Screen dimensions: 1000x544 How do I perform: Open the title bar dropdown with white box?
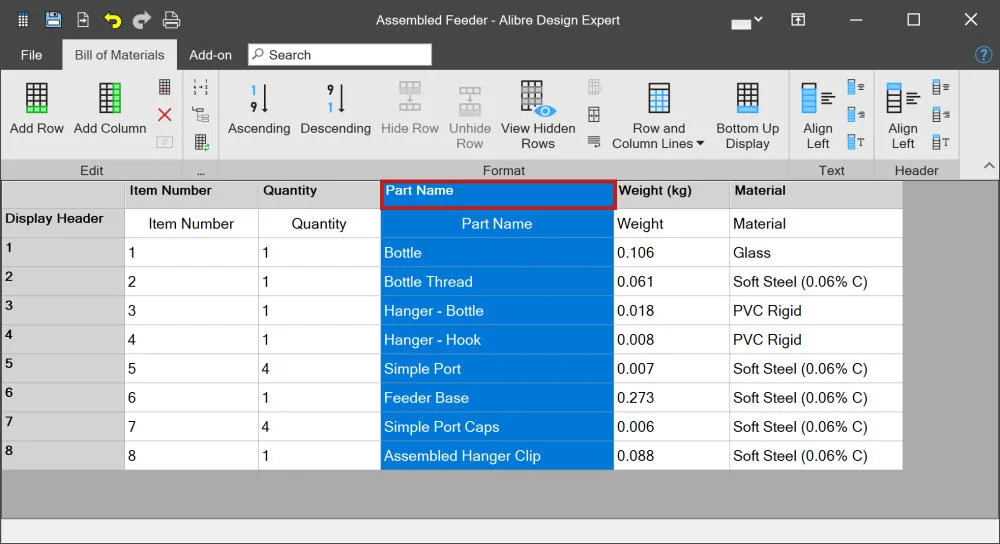tap(747, 22)
